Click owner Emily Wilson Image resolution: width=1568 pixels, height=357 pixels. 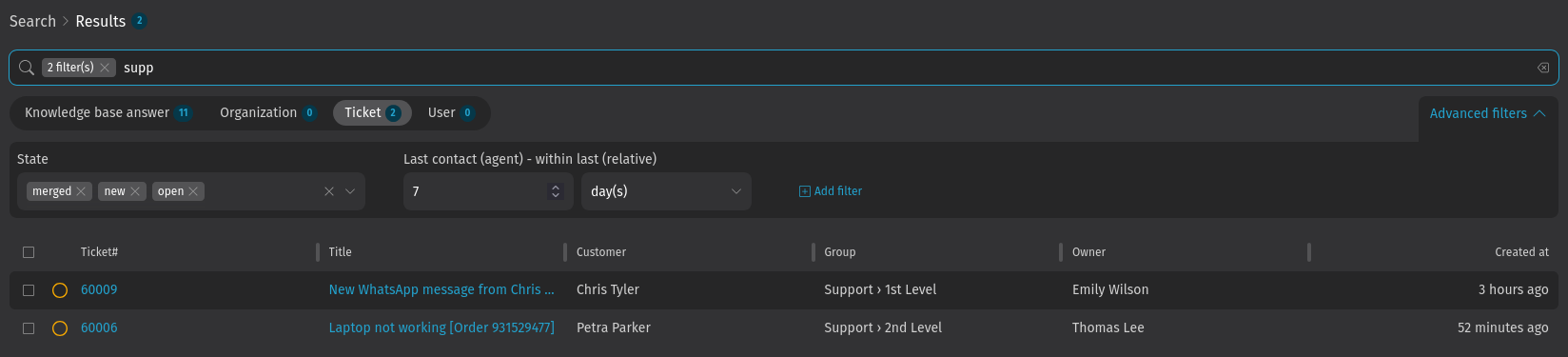point(1110,289)
